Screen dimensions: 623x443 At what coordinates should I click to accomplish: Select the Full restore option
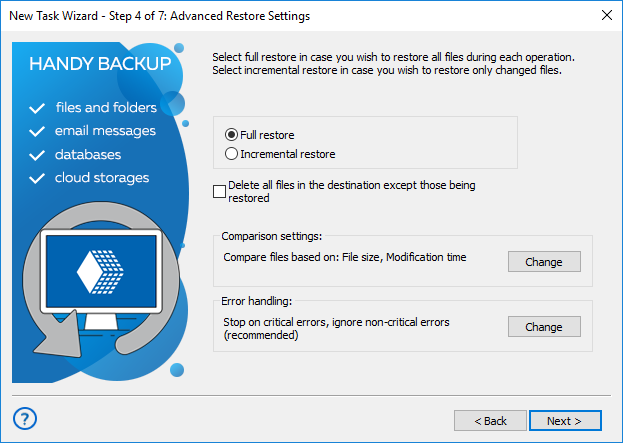(x=232, y=134)
